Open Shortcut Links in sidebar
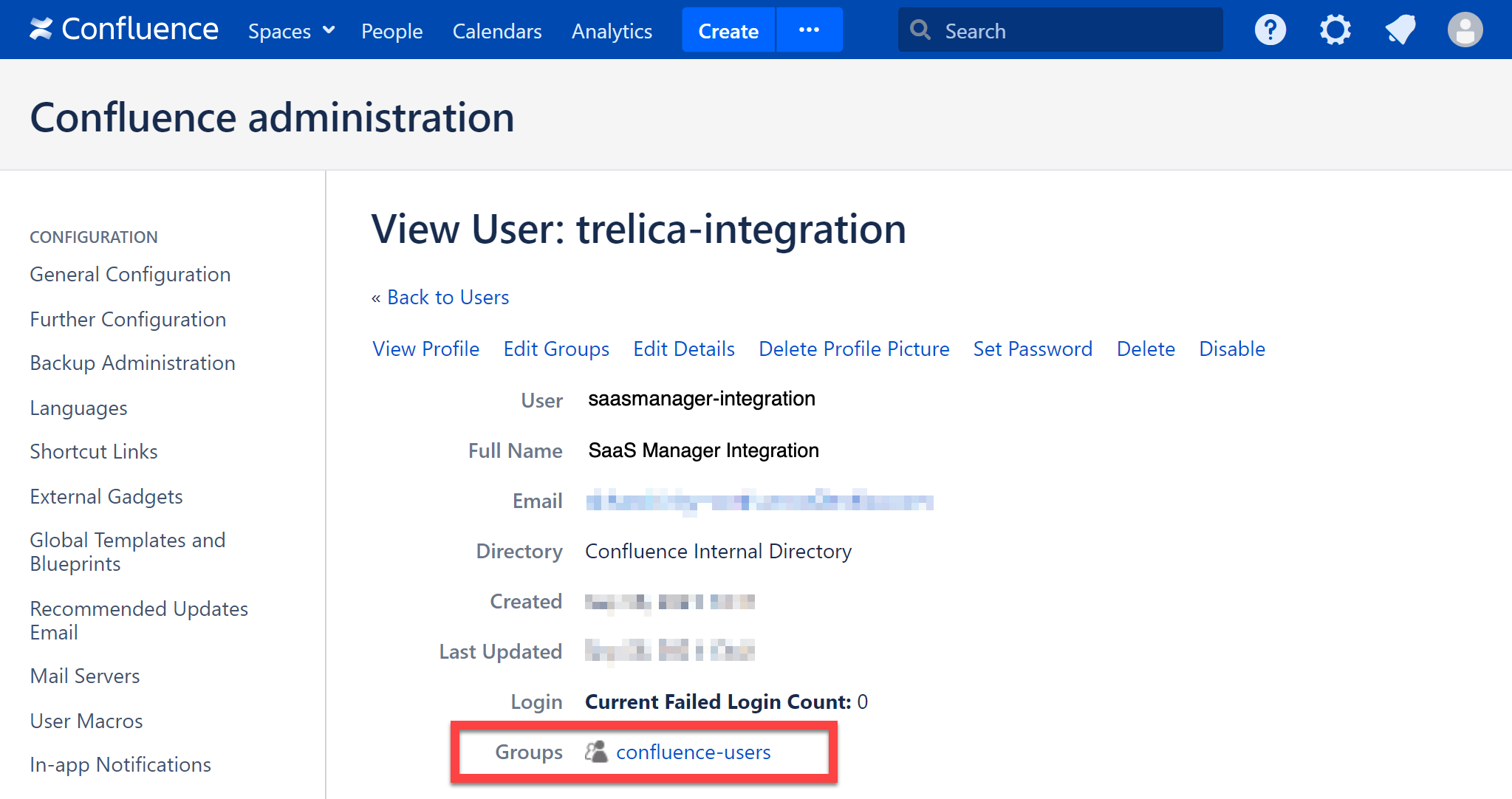This screenshot has height=799, width=1512. [x=94, y=451]
